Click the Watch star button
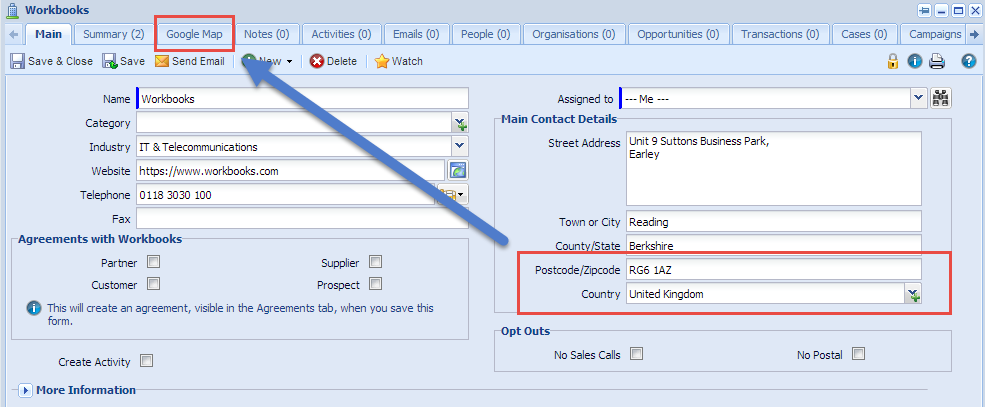Screen dimensions: 985x407 [398, 62]
